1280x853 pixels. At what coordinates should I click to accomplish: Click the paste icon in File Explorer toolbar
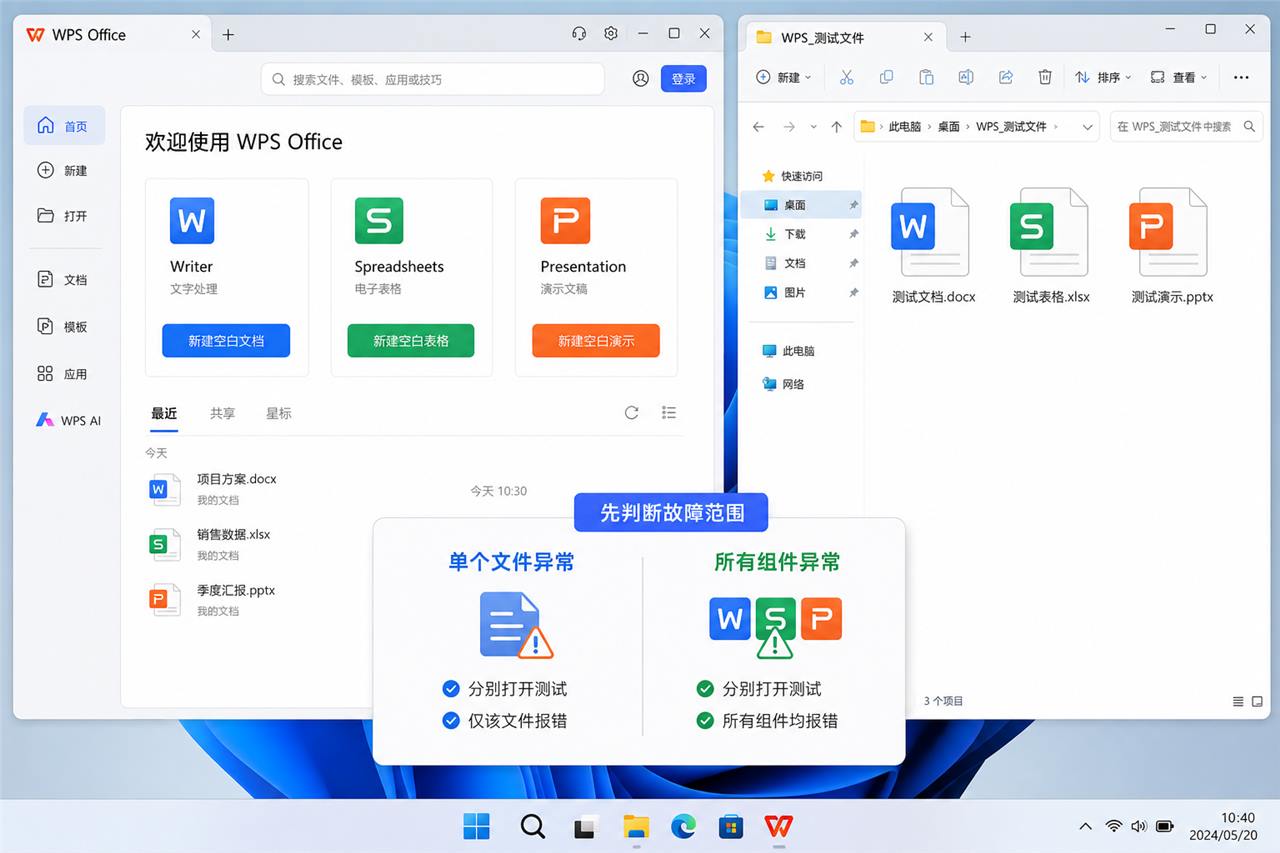click(926, 77)
